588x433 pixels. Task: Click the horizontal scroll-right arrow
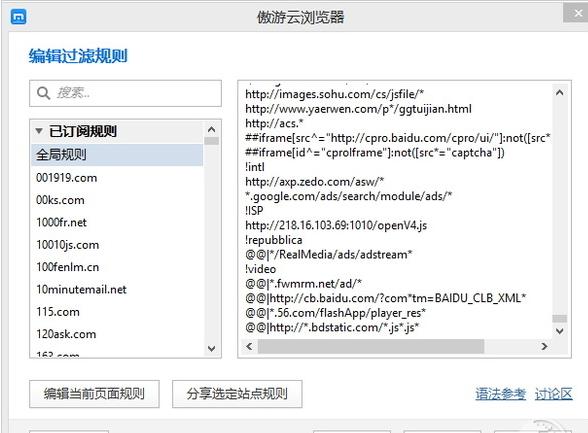(544, 346)
